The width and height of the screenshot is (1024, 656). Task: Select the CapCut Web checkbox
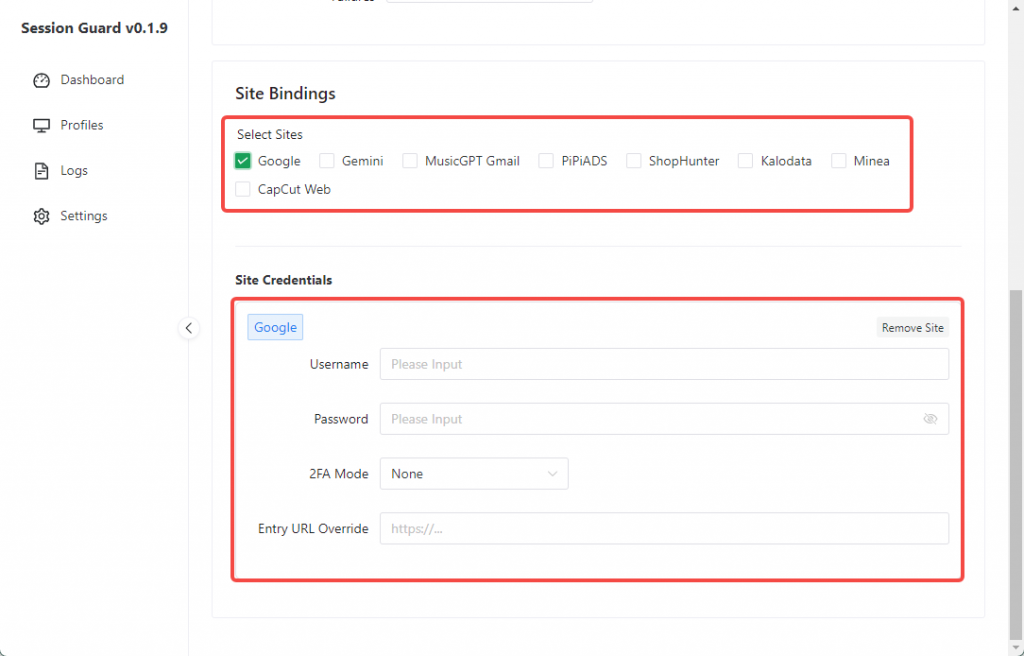click(242, 189)
